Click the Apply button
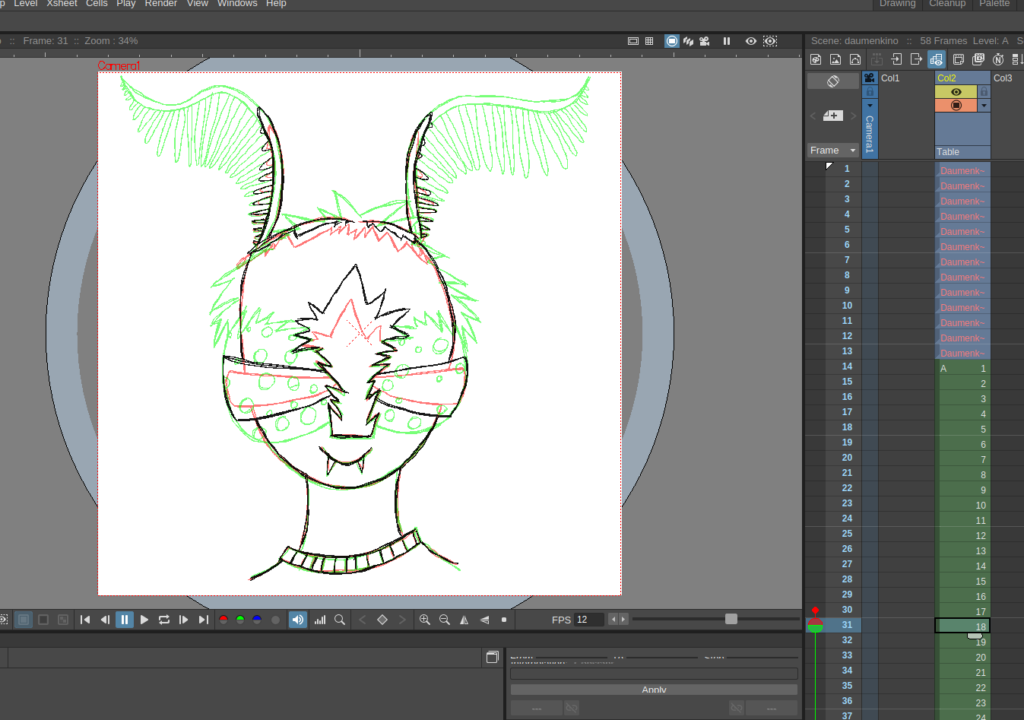Image resolution: width=1024 pixels, height=720 pixels. [x=653, y=690]
